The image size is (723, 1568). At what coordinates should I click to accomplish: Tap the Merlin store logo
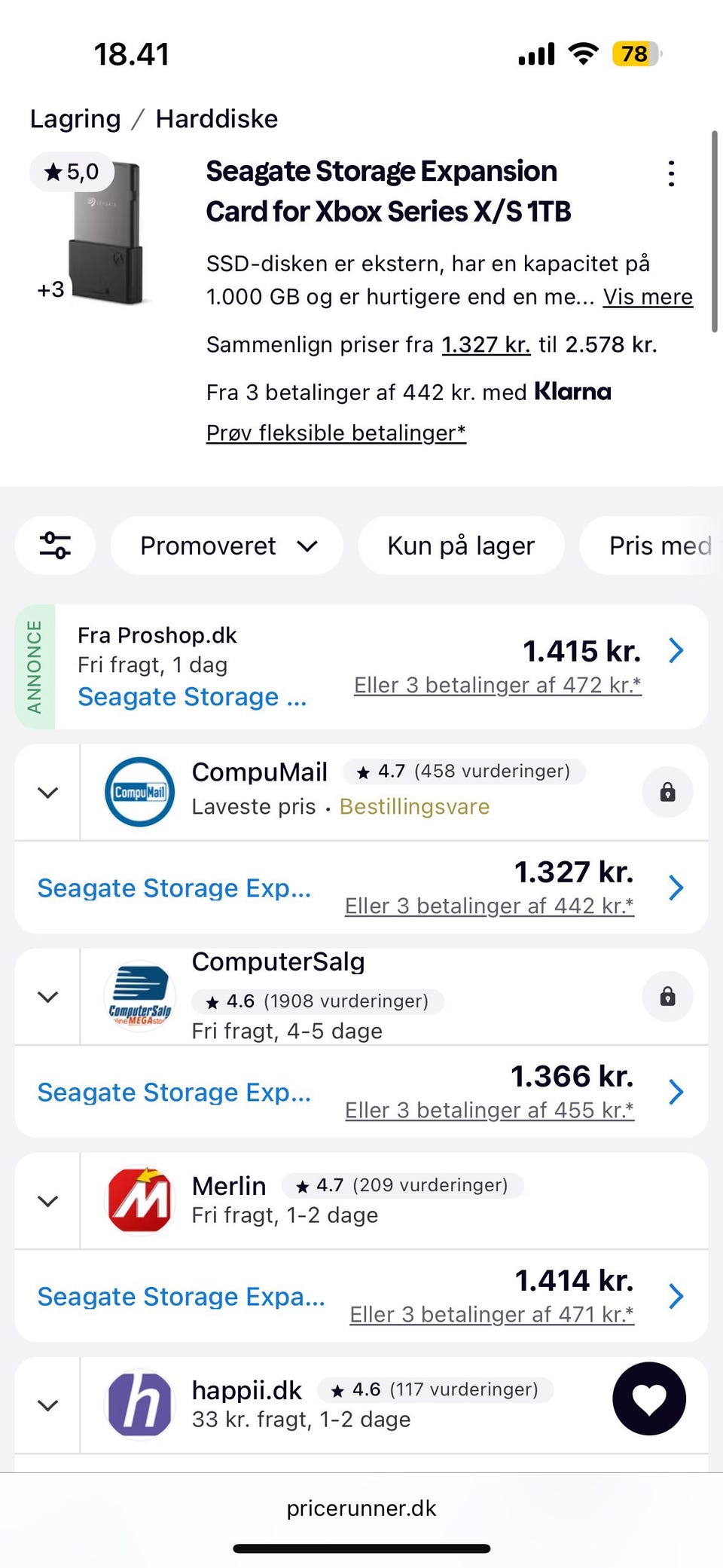pyautogui.click(x=139, y=1200)
